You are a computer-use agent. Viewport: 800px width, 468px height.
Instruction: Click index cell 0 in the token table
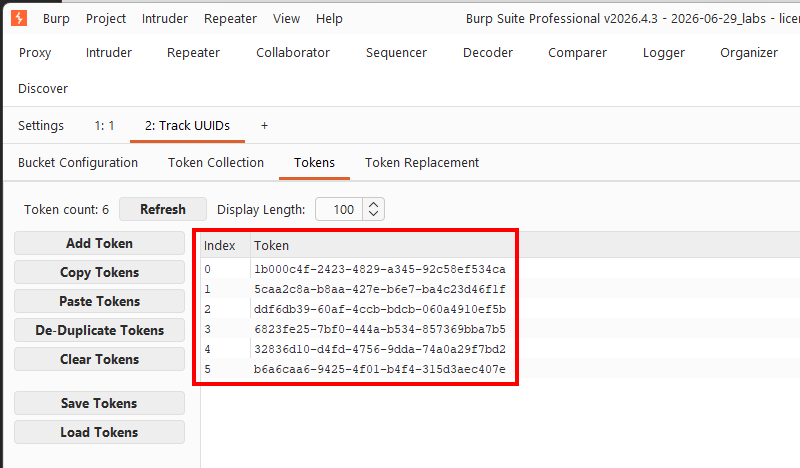click(225, 269)
